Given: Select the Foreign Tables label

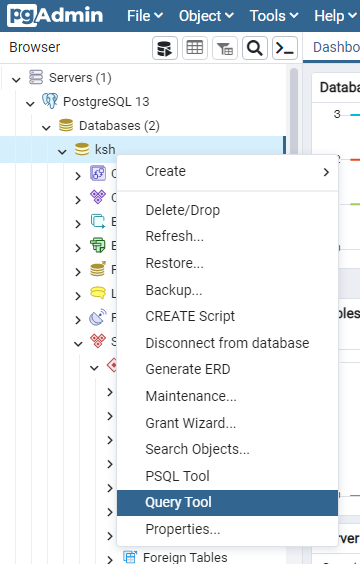Looking at the screenshot, I should (x=185, y=557).
